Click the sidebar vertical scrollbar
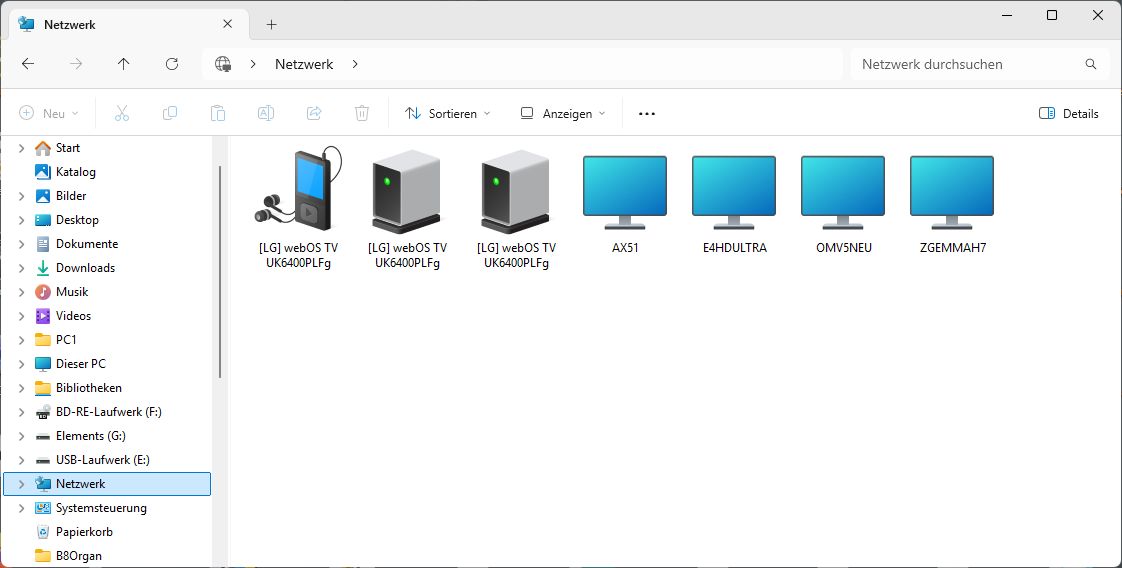1122x568 pixels. click(x=219, y=270)
